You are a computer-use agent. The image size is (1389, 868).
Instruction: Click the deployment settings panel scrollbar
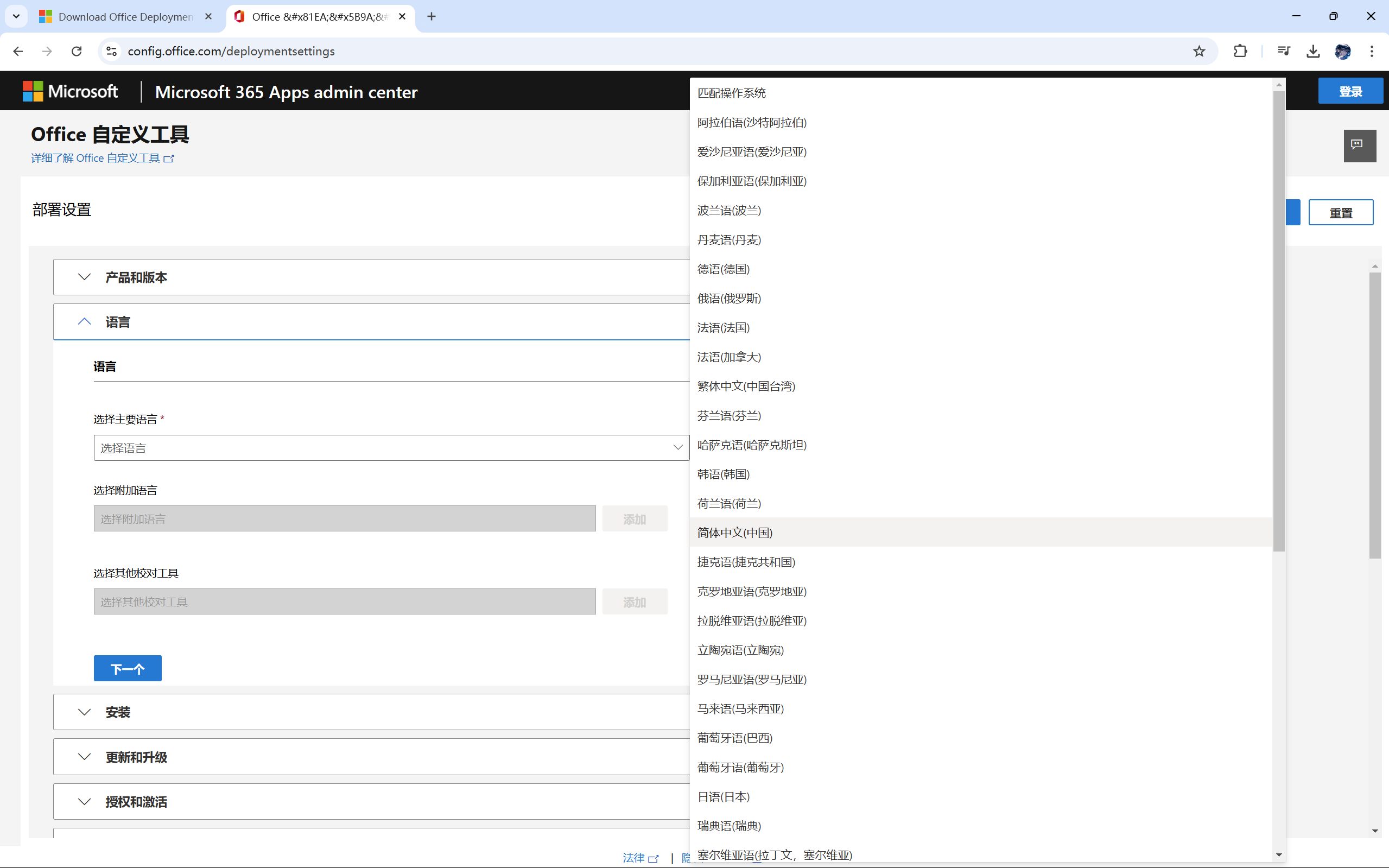(1375, 415)
